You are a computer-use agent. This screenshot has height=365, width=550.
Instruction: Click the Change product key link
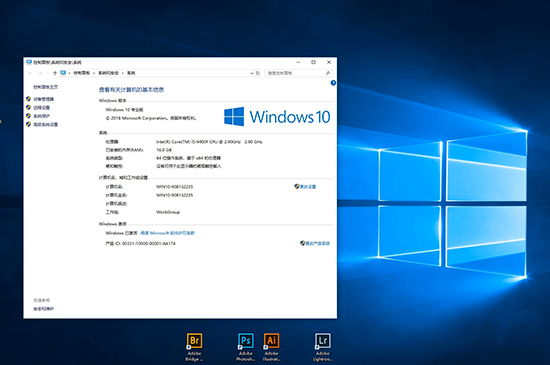point(315,243)
